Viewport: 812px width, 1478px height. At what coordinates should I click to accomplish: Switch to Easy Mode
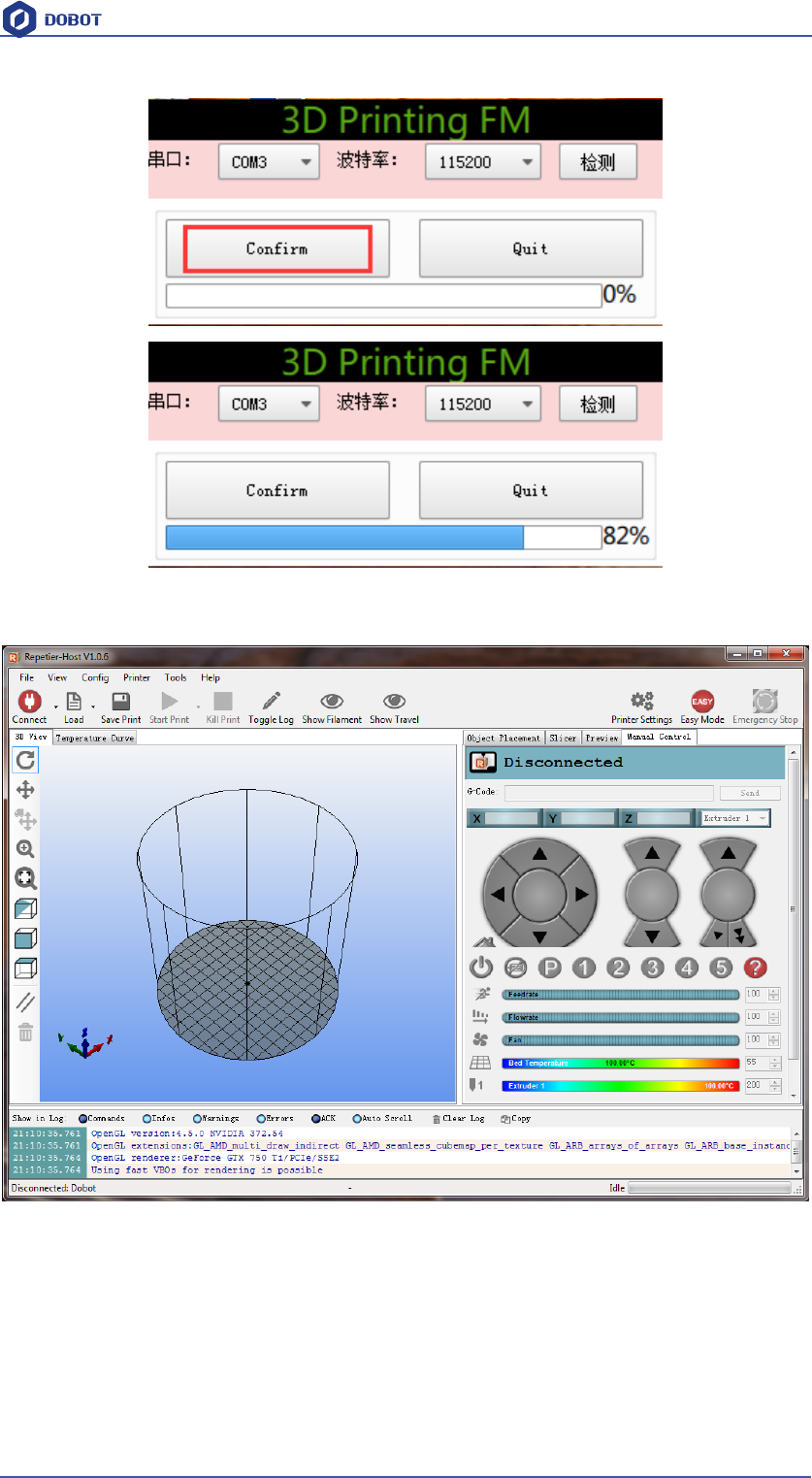pos(702,702)
